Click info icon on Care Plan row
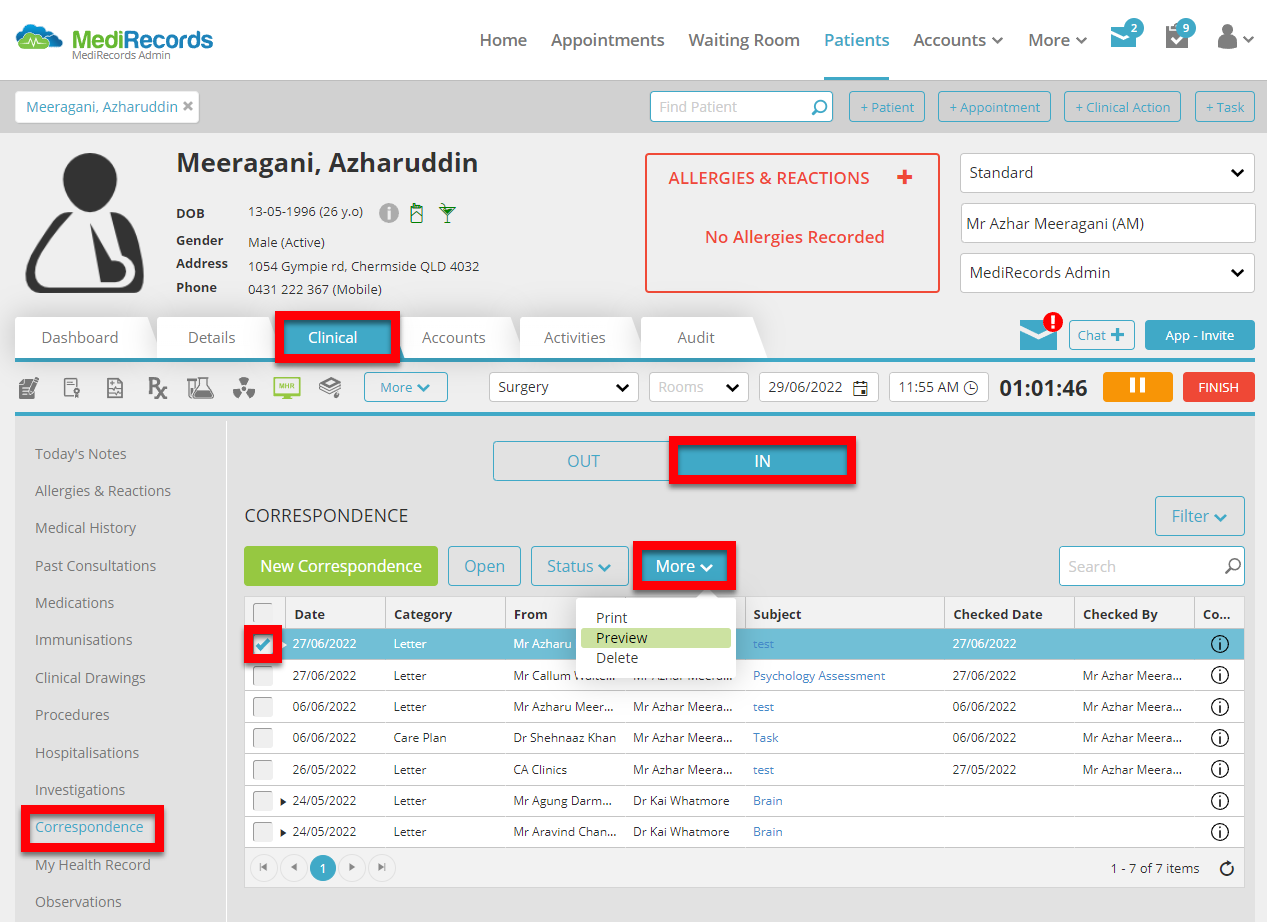1267x922 pixels. (1219, 738)
